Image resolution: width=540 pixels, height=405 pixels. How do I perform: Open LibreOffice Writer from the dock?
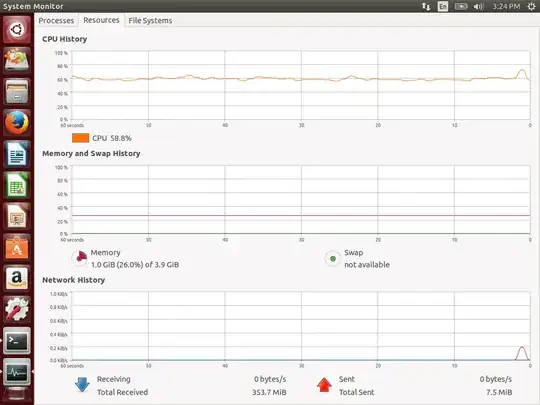pyautogui.click(x=17, y=154)
